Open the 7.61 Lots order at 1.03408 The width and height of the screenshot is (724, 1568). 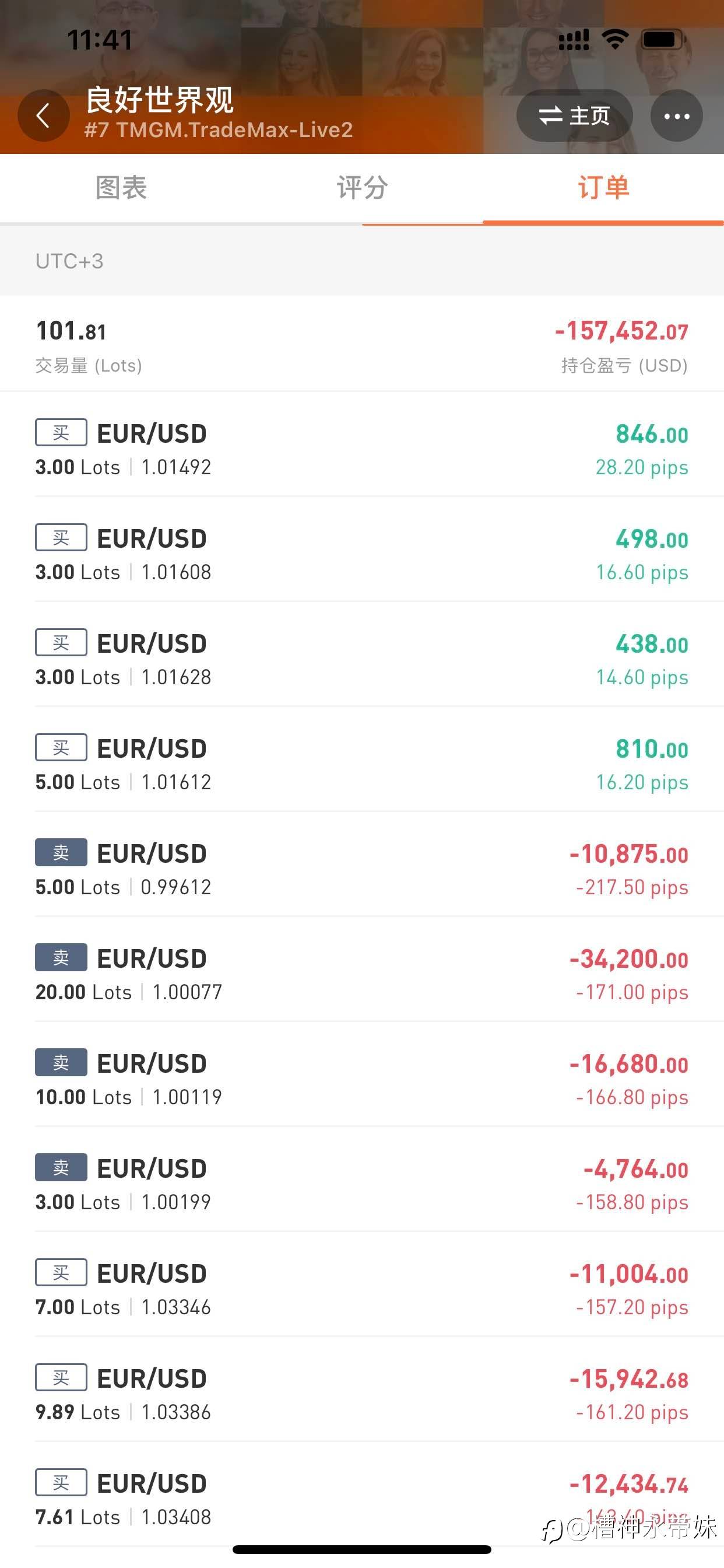(362, 1499)
